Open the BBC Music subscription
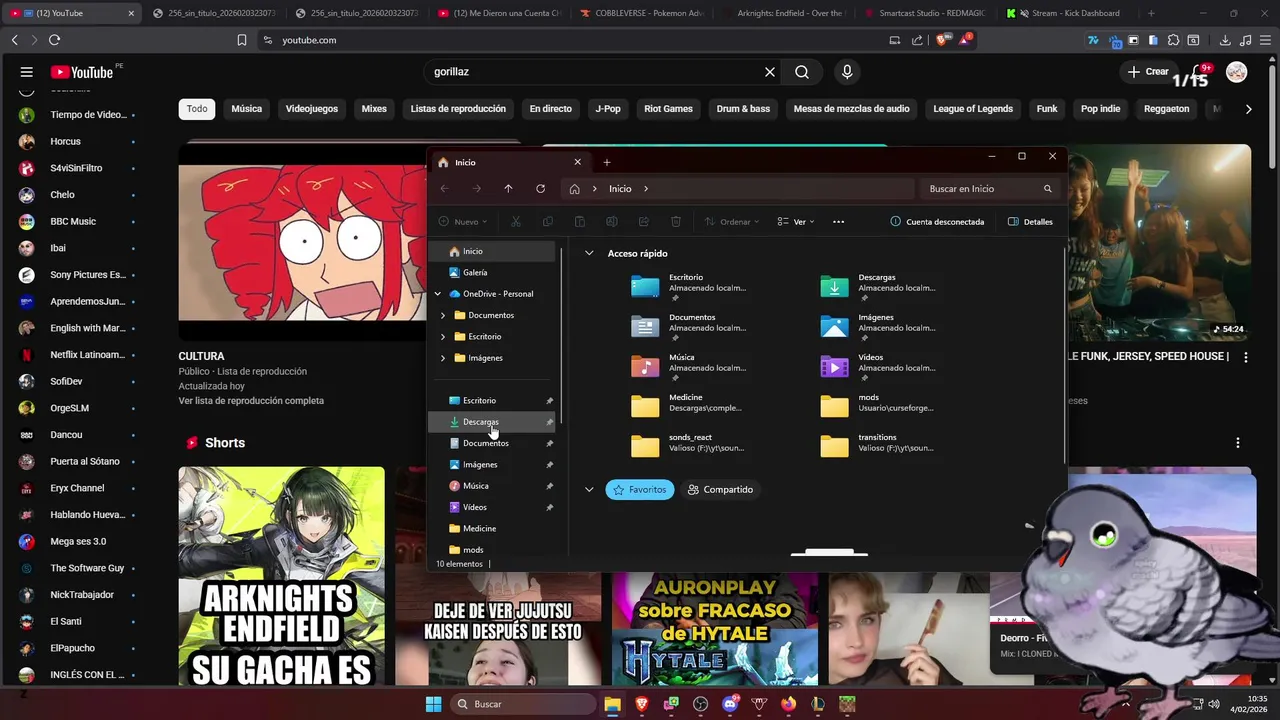This screenshot has height=720, width=1280. click(x=73, y=221)
